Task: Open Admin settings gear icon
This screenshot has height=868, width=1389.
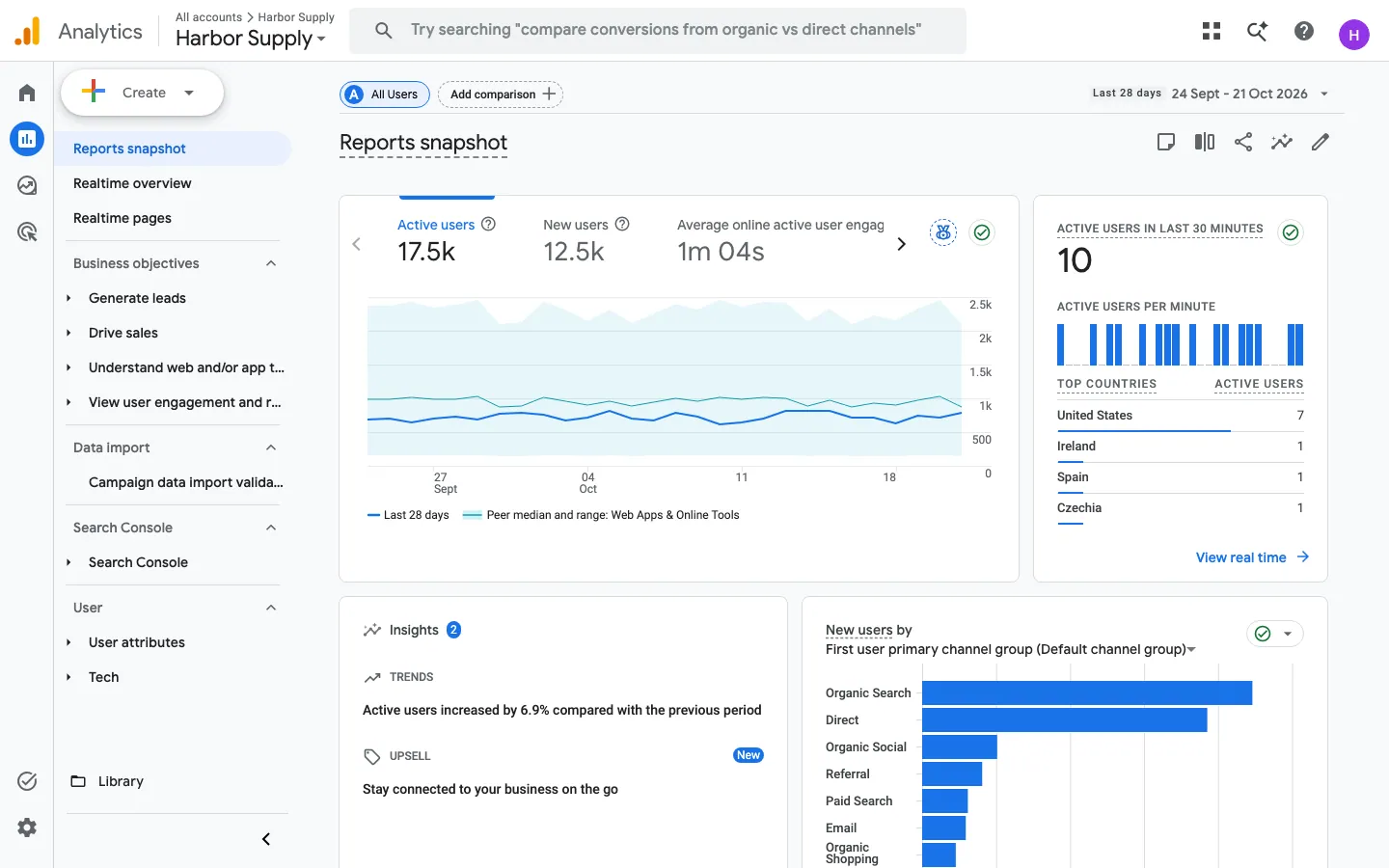Action: [27, 827]
